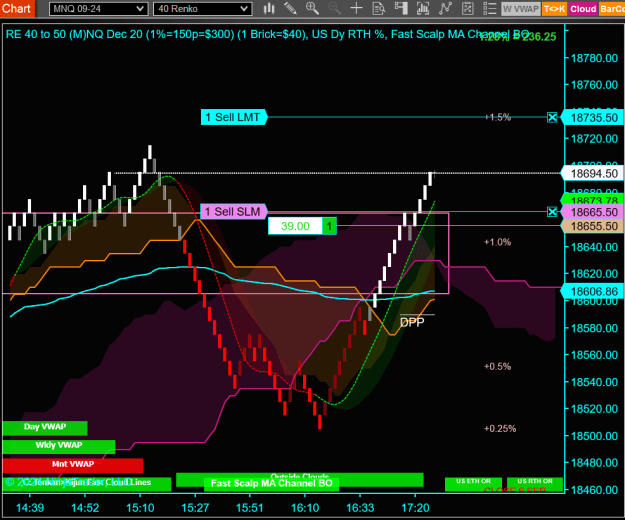Toggle the BarCo button
625x520 pixels.
point(611,9)
